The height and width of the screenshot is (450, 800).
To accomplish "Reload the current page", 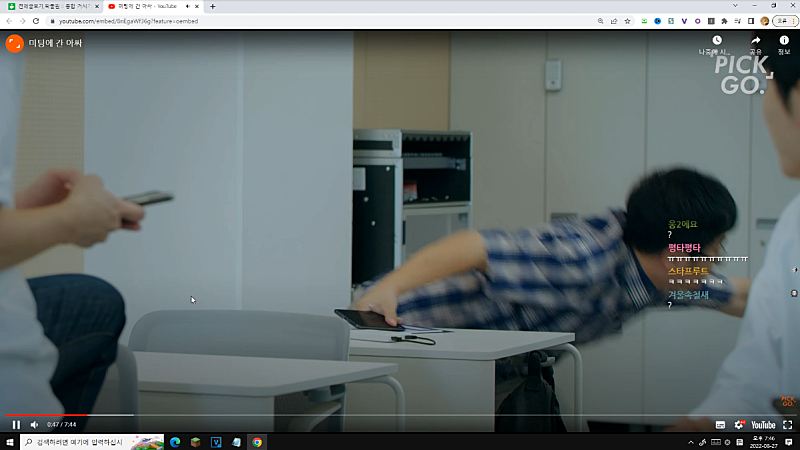I will (x=36, y=21).
